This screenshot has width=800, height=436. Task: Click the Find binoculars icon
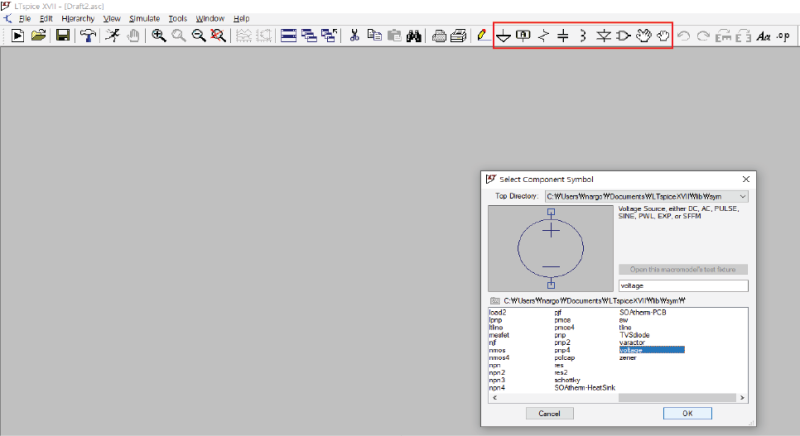coord(414,36)
